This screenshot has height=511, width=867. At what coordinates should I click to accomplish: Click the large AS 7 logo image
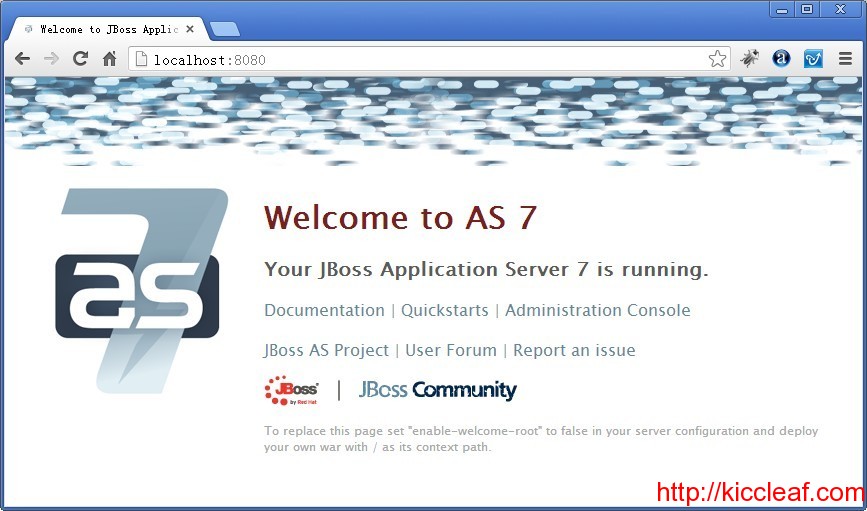pyautogui.click(x=141, y=291)
